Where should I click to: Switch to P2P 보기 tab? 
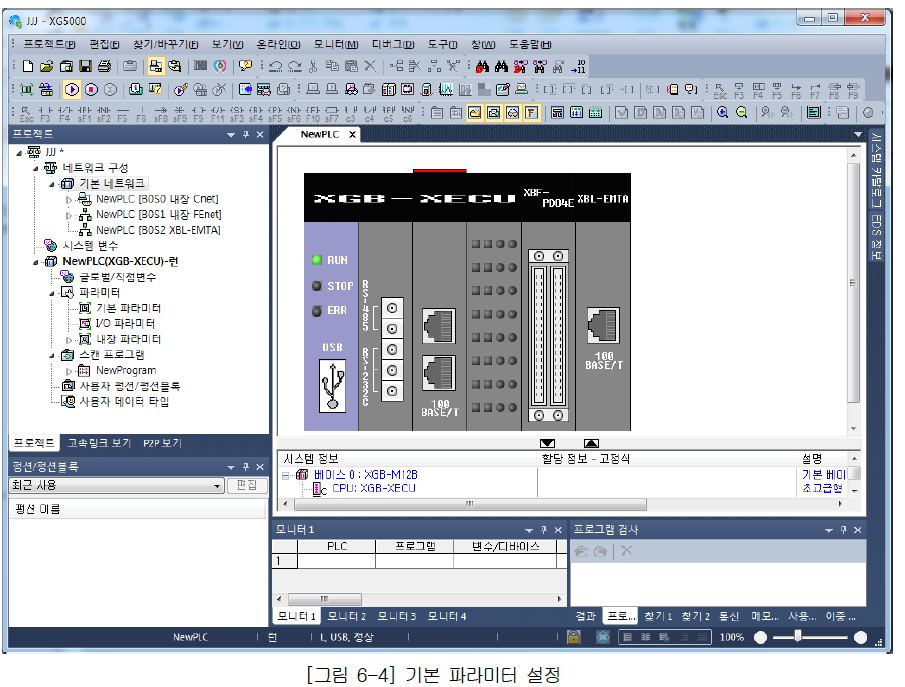click(x=162, y=443)
